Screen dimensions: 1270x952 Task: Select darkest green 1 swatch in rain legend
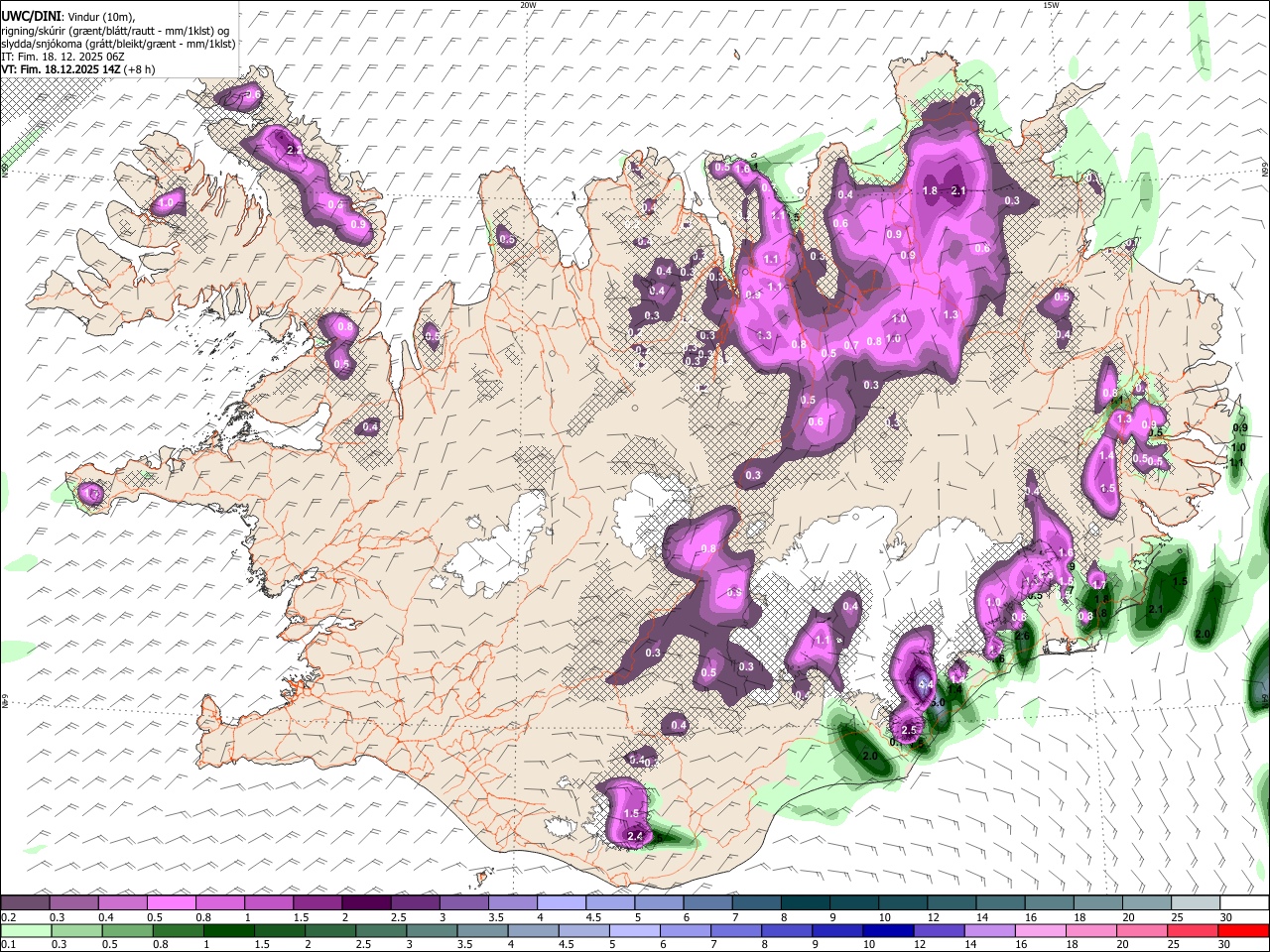(x=229, y=930)
